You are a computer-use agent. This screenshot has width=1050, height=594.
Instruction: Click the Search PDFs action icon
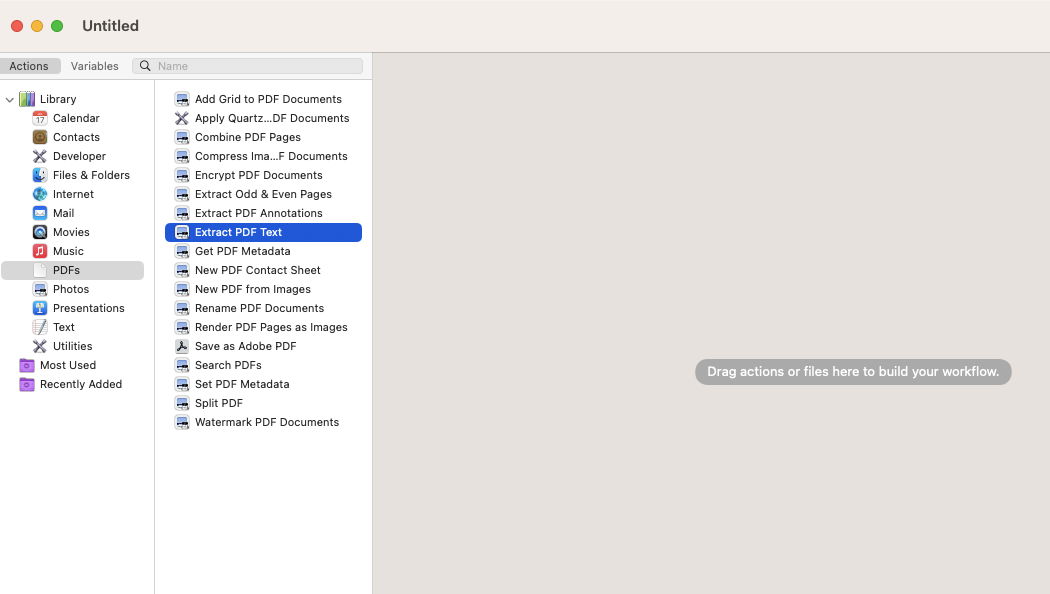pyautogui.click(x=181, y=365)
